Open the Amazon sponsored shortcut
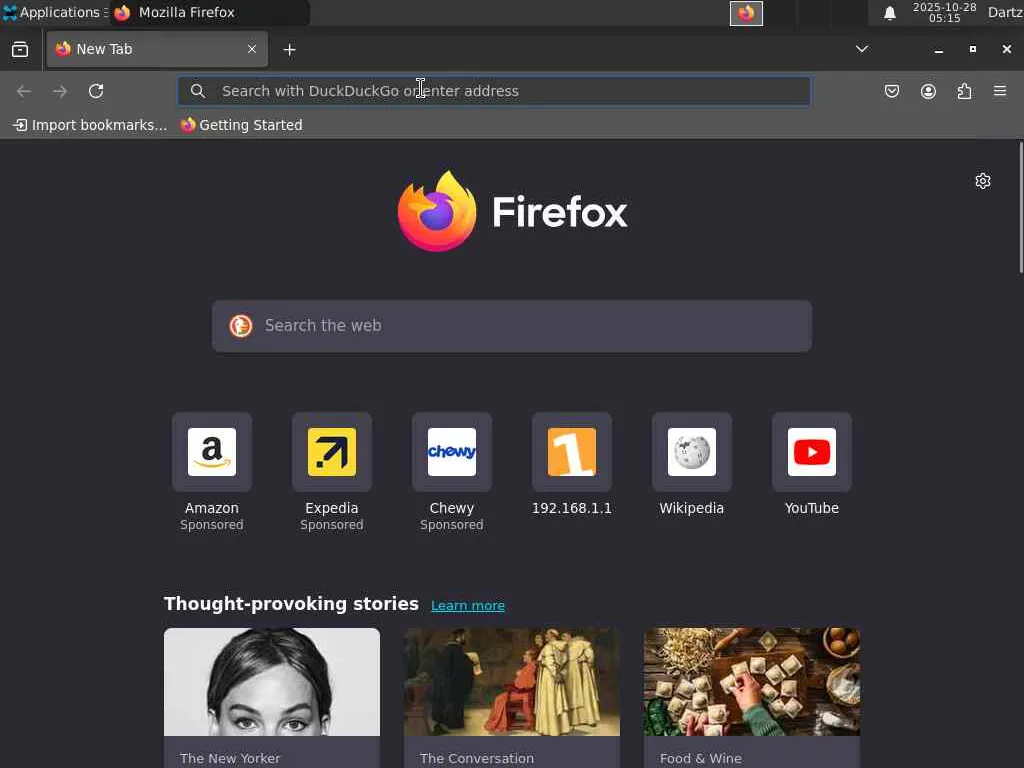 coord(212,452)
